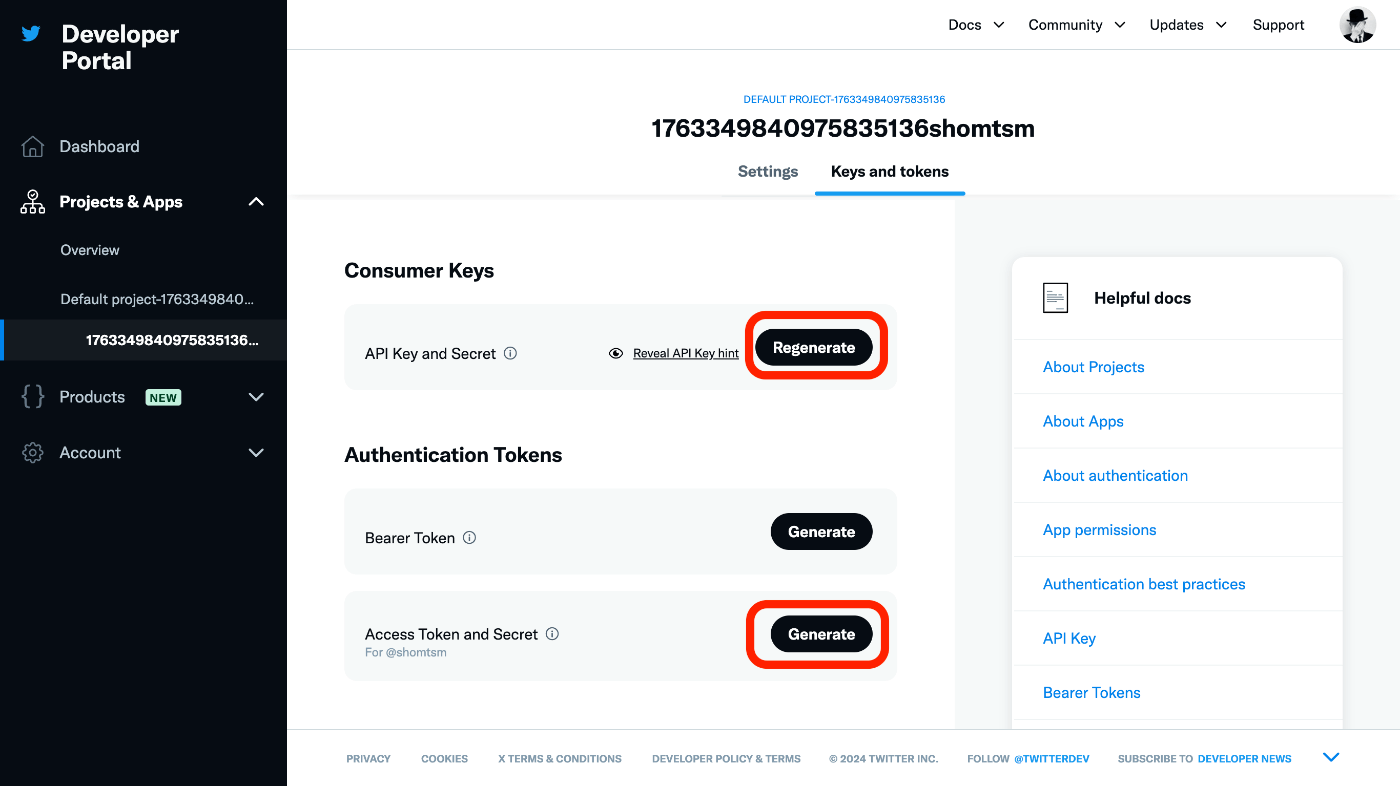Expand the Products section chevron
Image resolution: width=1400 pixels, height=786 pixels.
pos(256,397)
